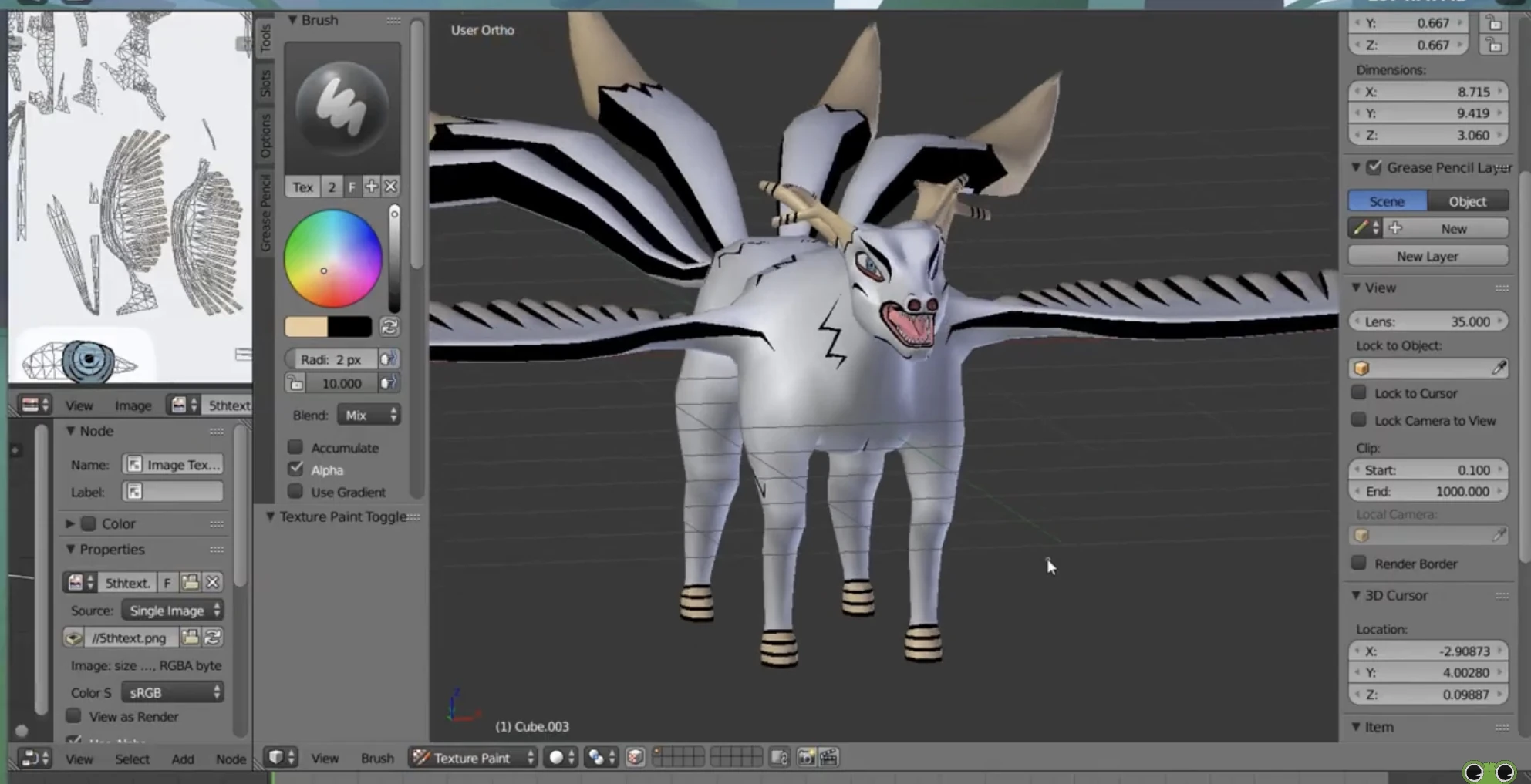The height and width of the screenshot is (784, 1531).
Task: Open the sRGB color space dropdown
Action: (171, 692)
